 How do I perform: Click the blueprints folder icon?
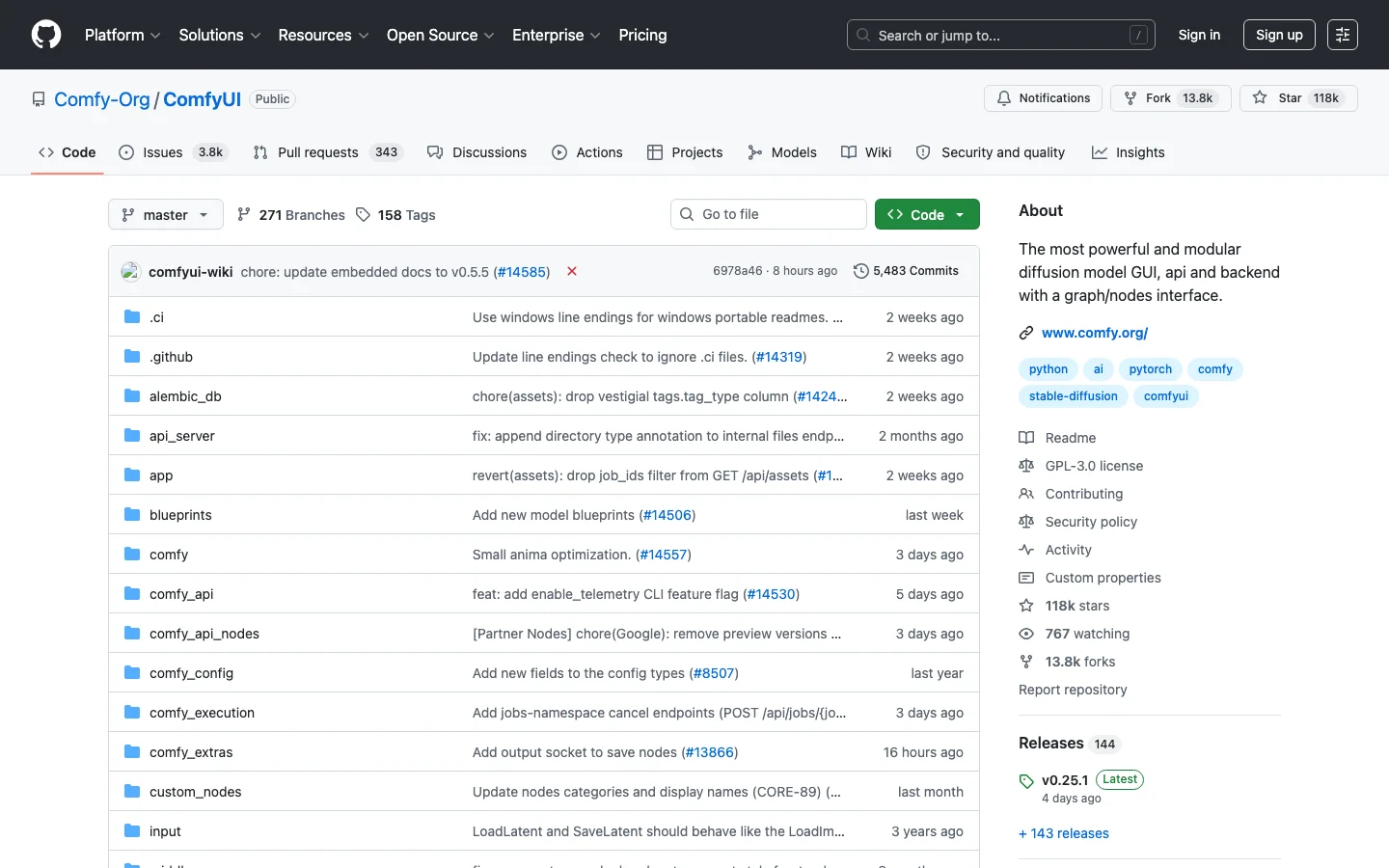click(x=132, y=515)
